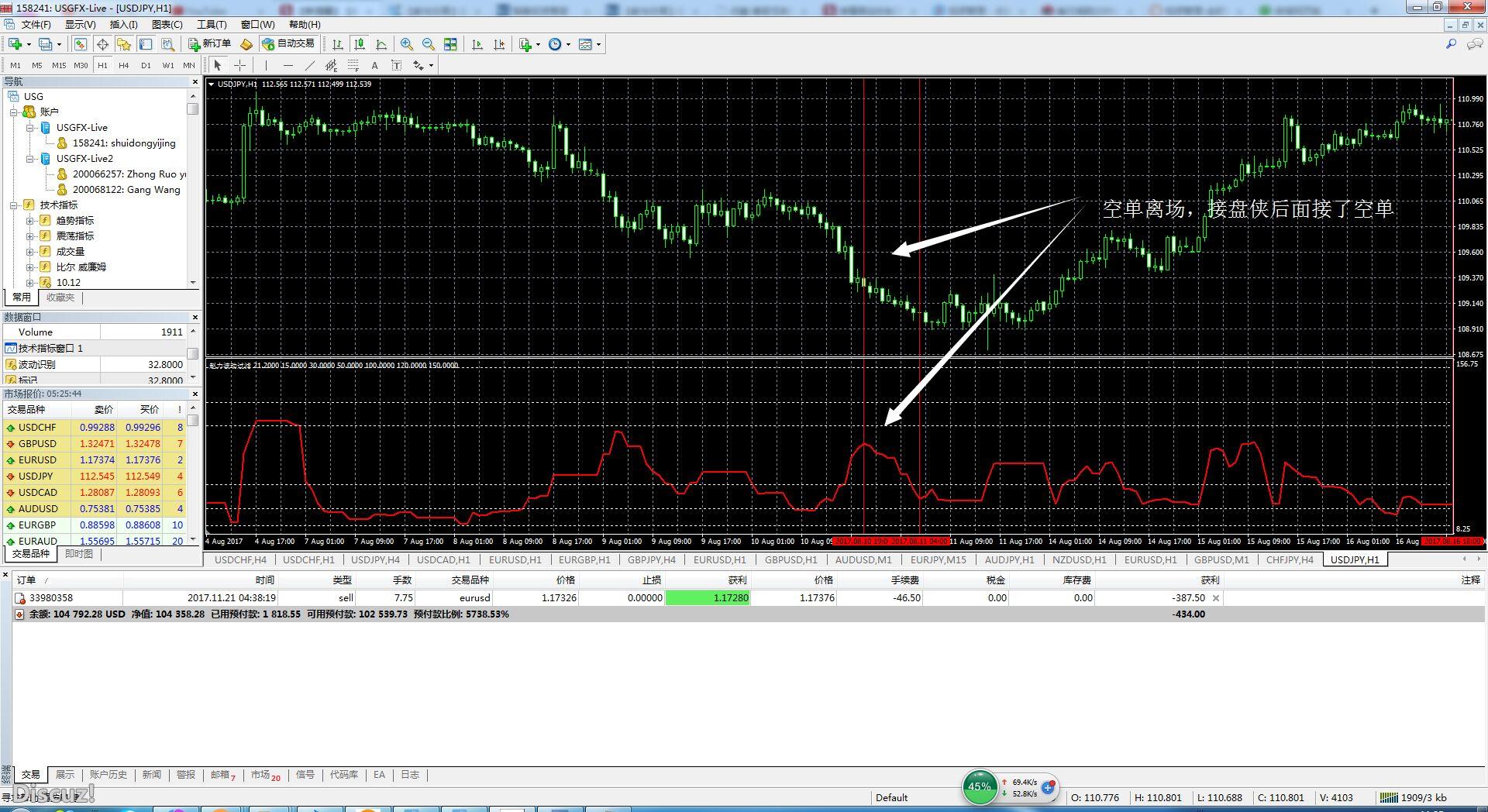This screenshot has width=1488, height=812.
Task: Click the Periods clock icon
Action: (555, 44)
